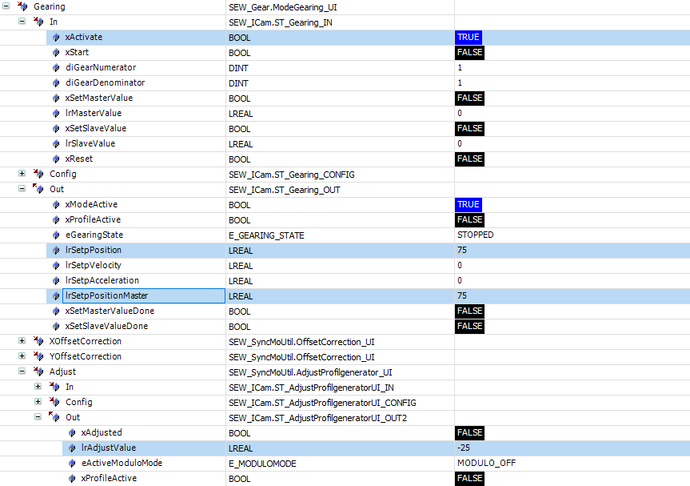Expand the Config node under Gearing

(22, 174)
